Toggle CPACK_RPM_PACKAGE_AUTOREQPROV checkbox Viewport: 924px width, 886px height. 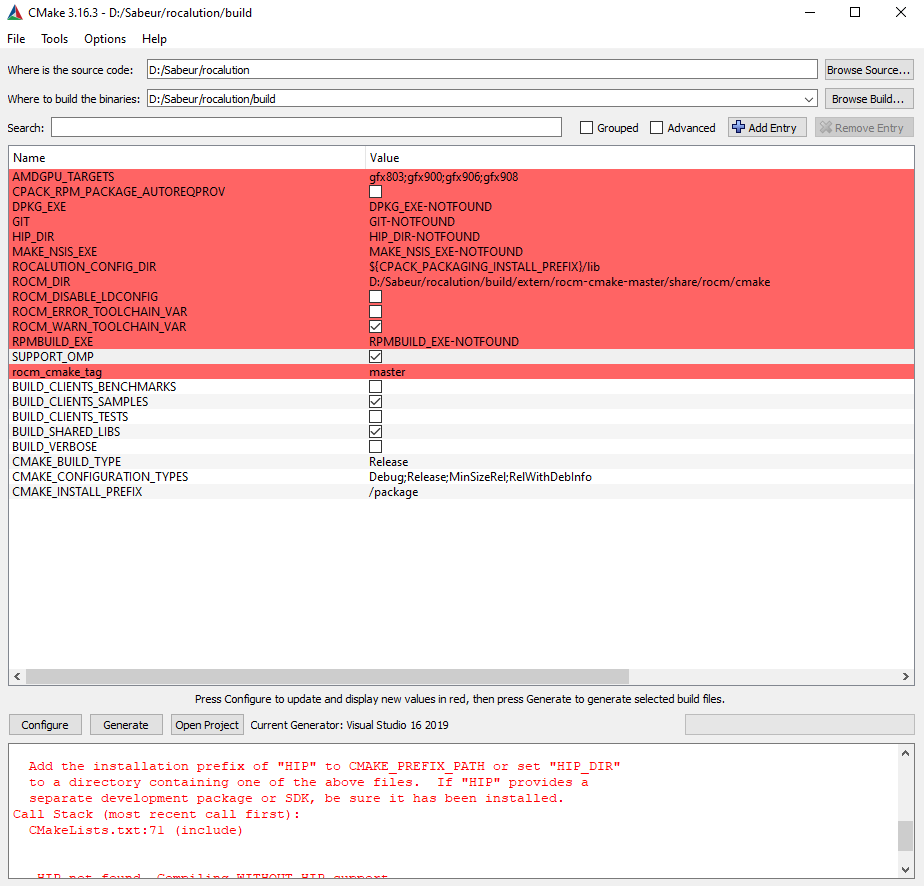[375, 191]
